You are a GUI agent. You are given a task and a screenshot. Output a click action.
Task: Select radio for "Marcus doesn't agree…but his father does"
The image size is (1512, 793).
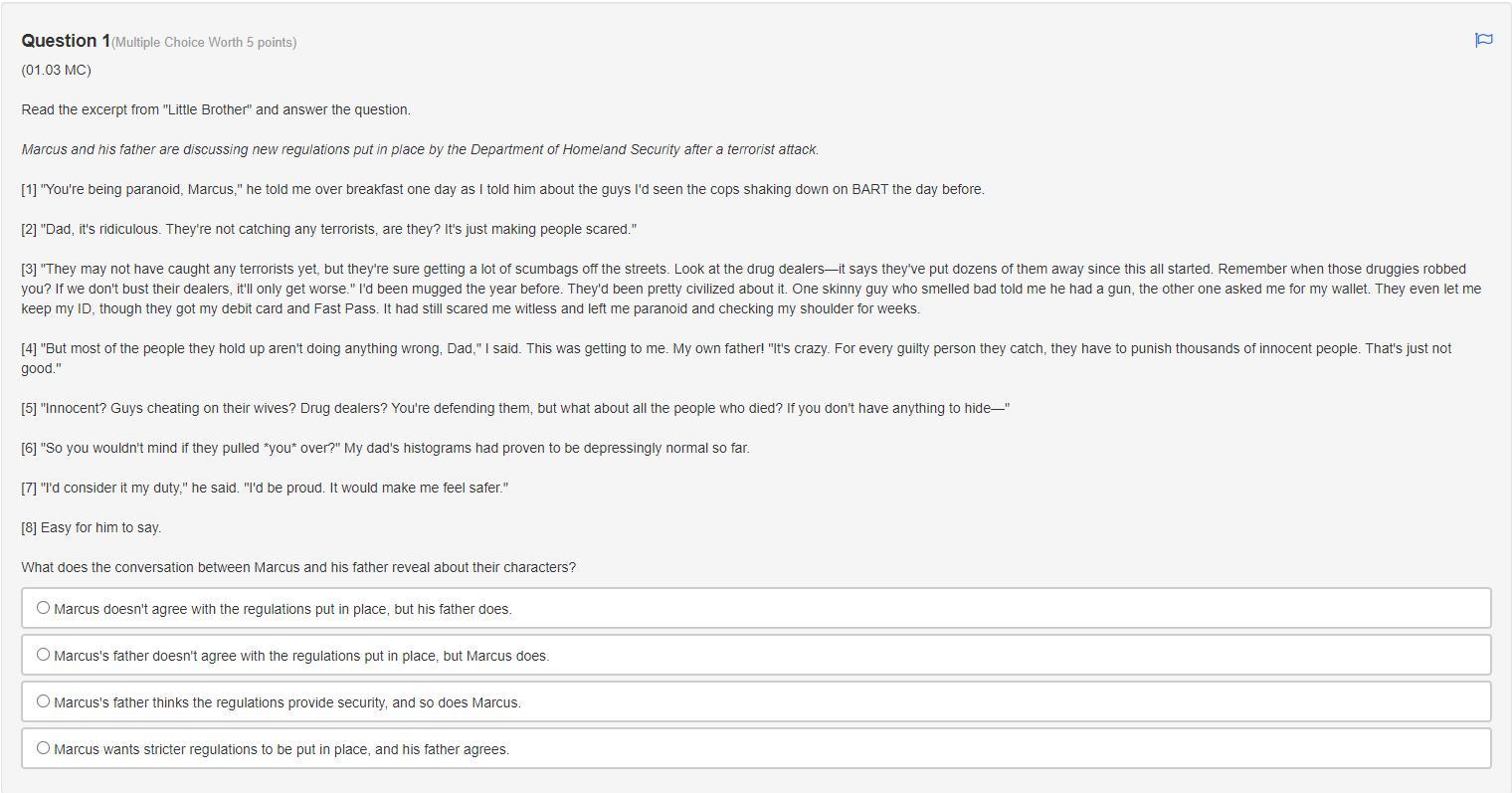43,608
